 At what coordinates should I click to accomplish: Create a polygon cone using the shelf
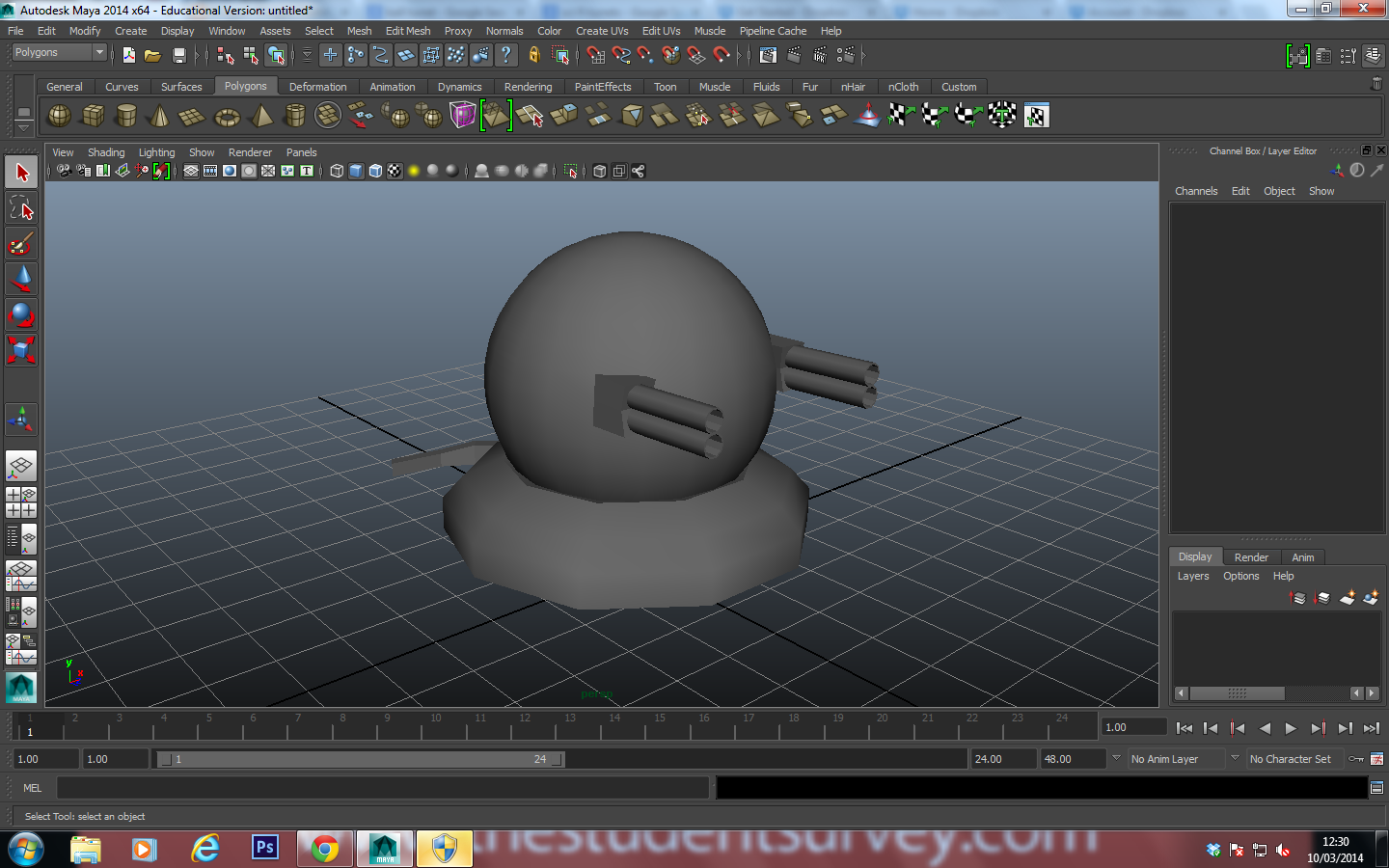click(x=160, y=115)
